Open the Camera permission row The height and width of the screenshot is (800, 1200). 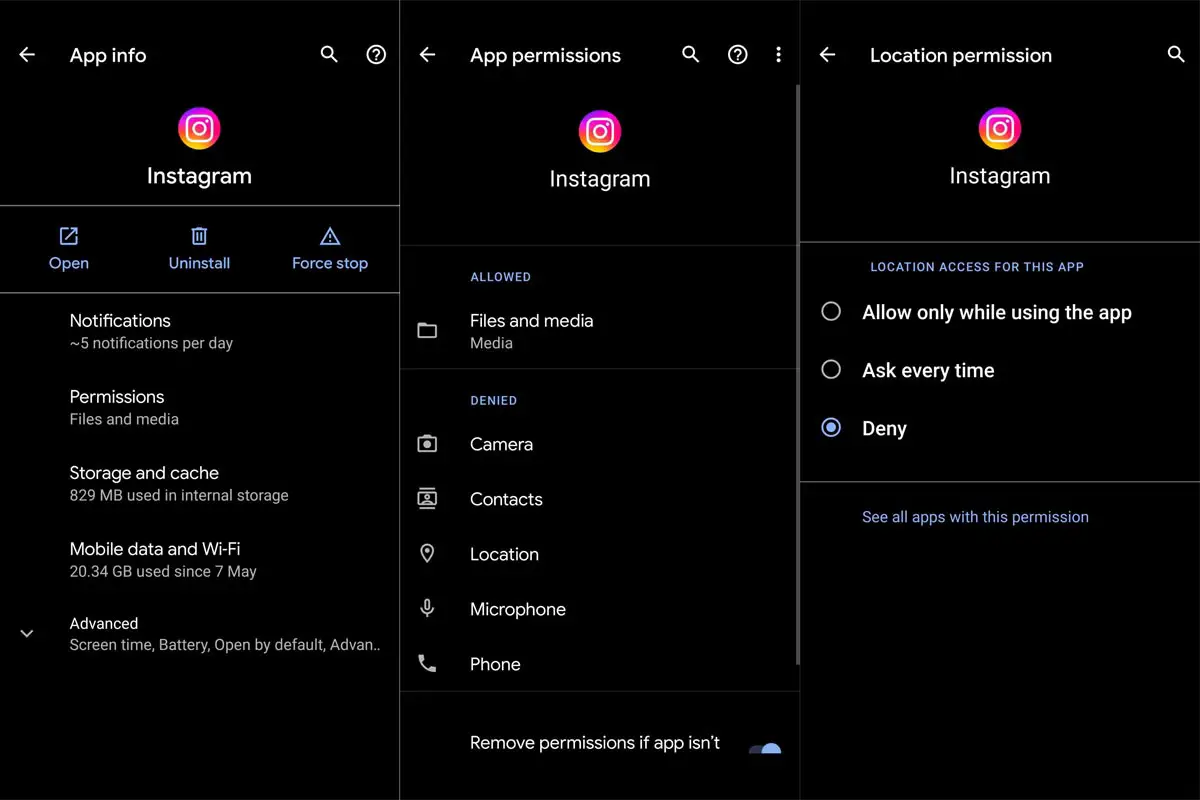pyautogui.click(x=598, y=444)
